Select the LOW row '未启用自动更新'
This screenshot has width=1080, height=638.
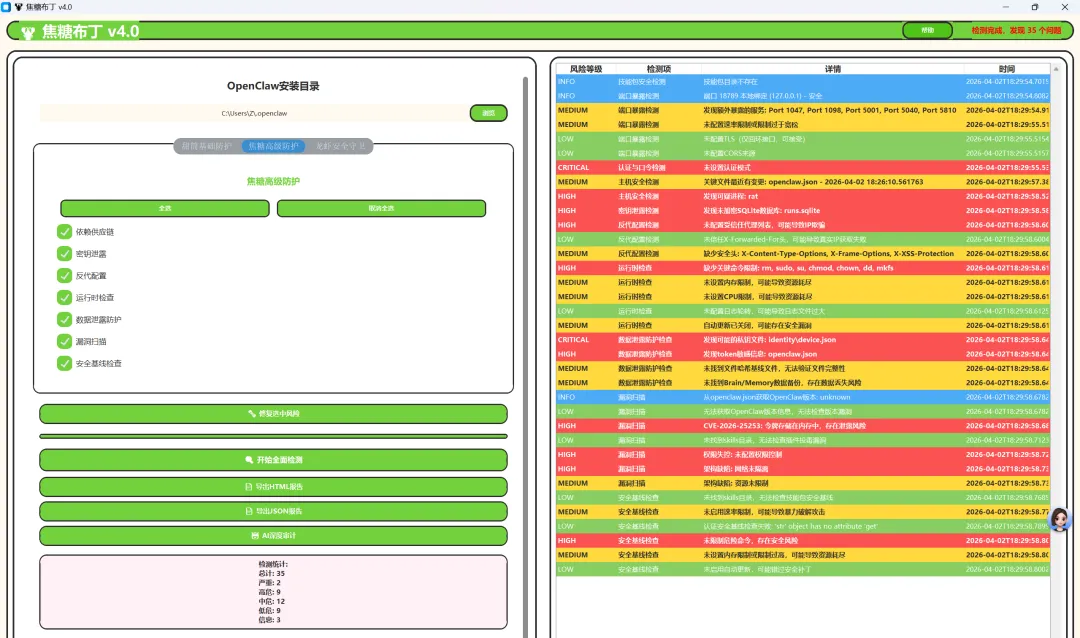click(803, 569)
